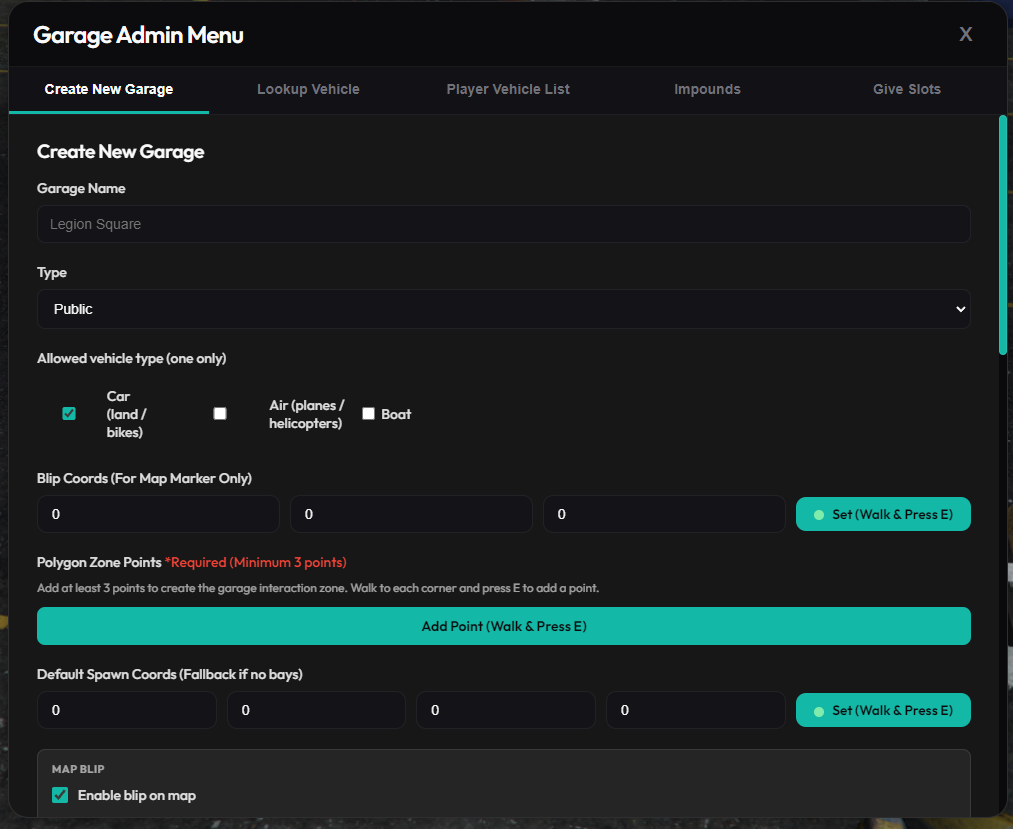Click the first Blip Coords field
Viewport: 1013px width, 829px height.
tap(158, 514)
